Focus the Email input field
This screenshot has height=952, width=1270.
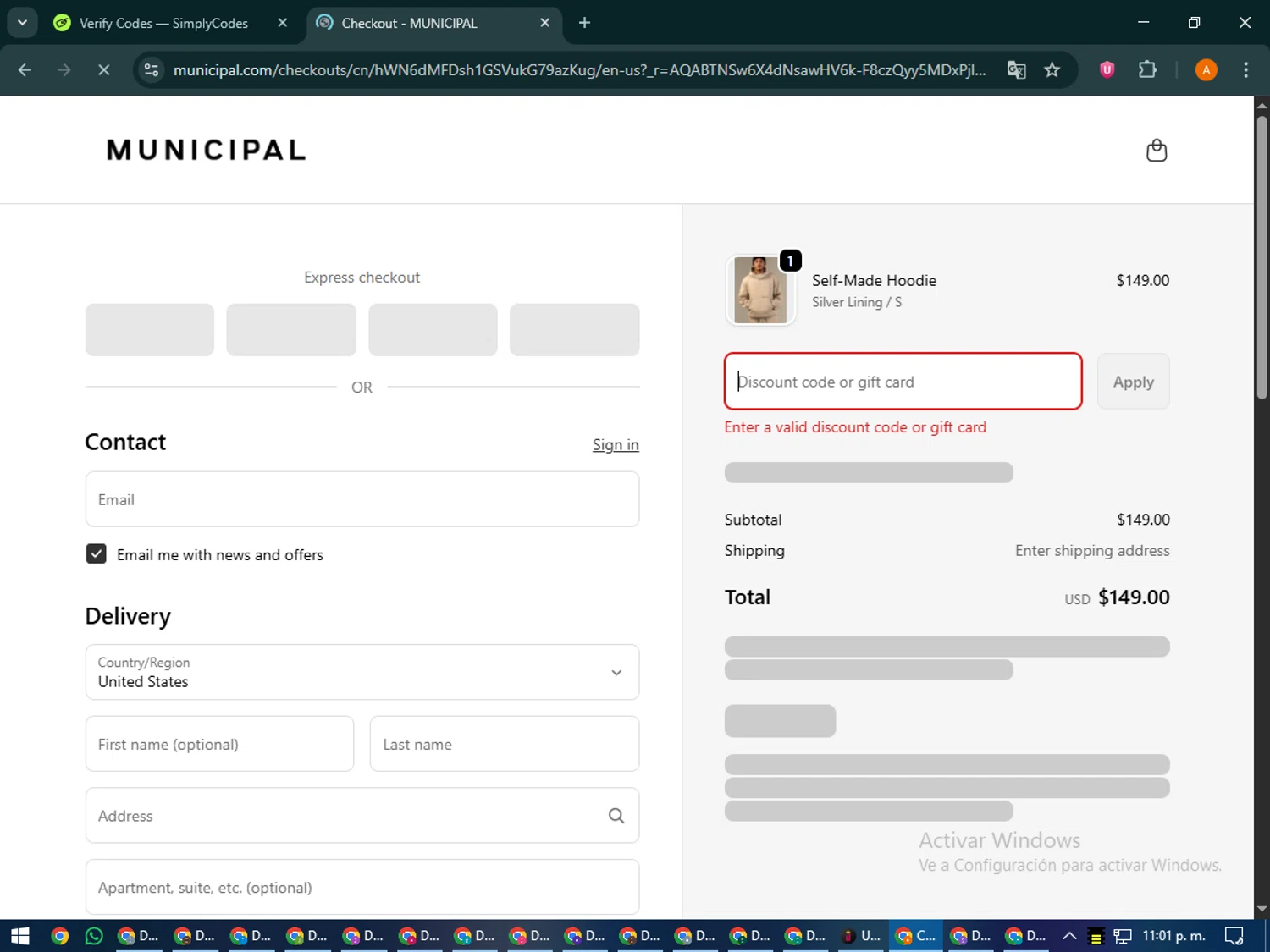click(362, 499)
